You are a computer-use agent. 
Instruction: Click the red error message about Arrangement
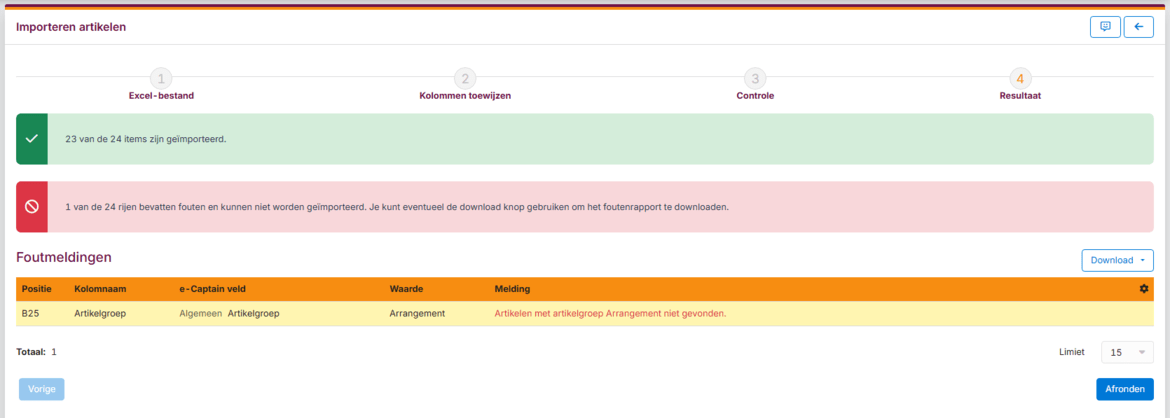(610, 314)
